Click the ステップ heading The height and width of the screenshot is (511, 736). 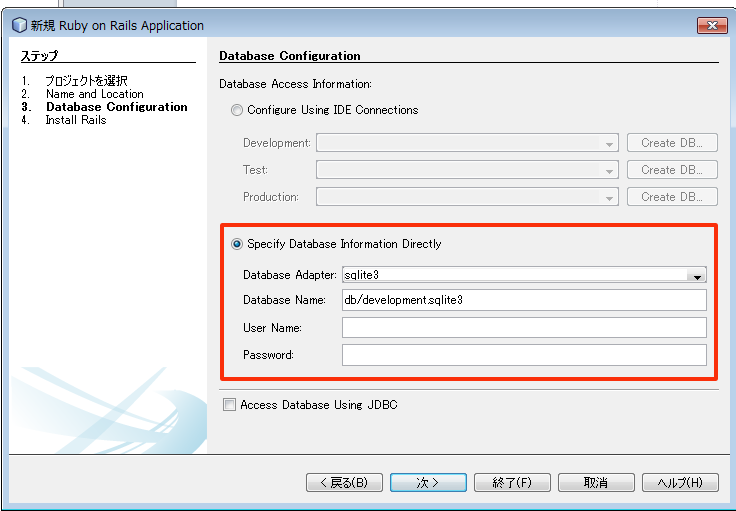click(x=39, y=56)
